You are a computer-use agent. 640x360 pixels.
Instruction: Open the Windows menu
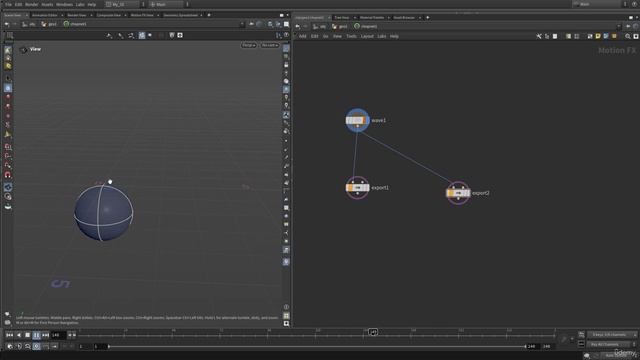click(64, 4)
